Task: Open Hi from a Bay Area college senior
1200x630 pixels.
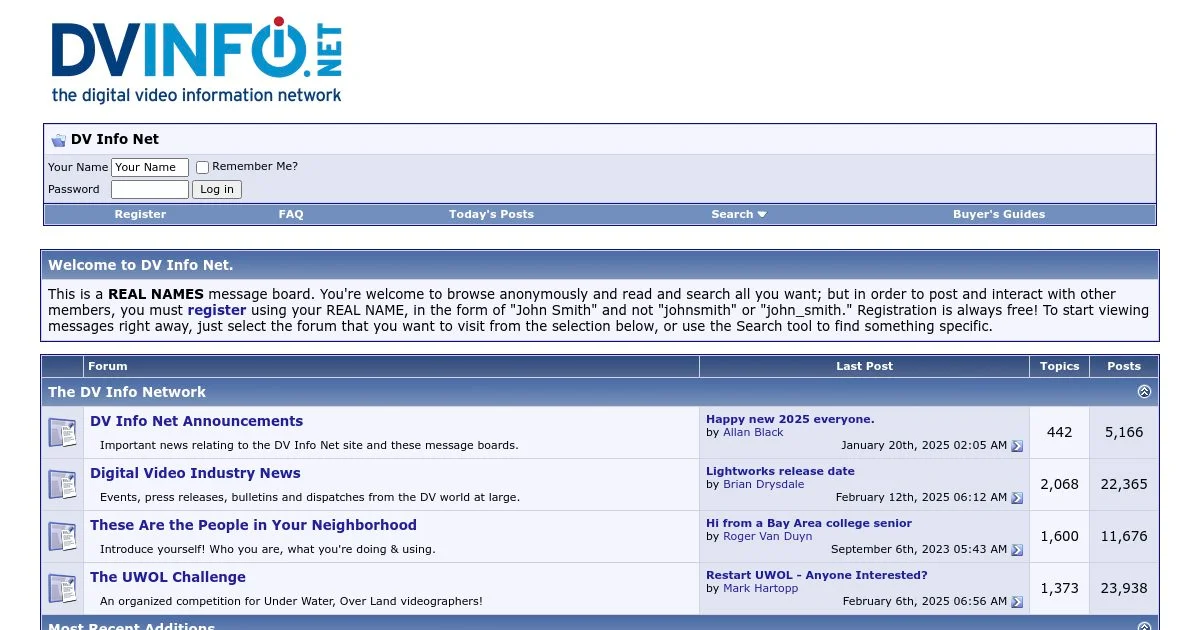Action: [x=809, y=523]
